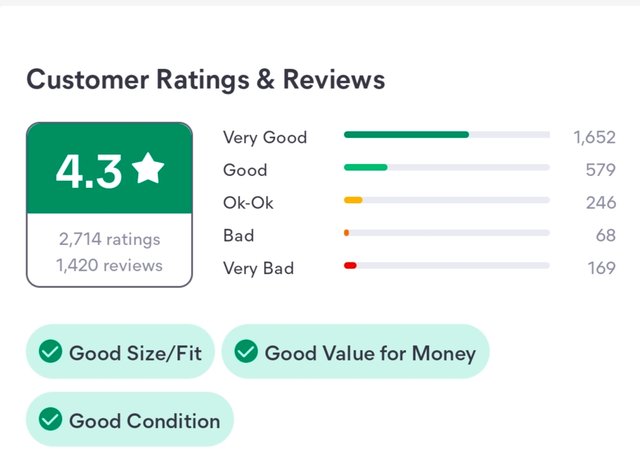The image size is (640, 464).
Task: Click the white star icon beside 4.3
Action: coord(148,168)
